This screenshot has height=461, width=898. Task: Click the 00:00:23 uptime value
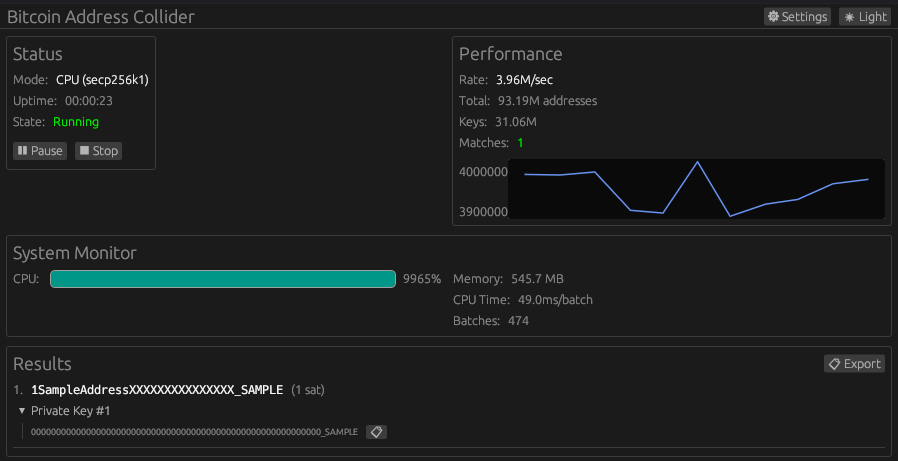point(89,101)
